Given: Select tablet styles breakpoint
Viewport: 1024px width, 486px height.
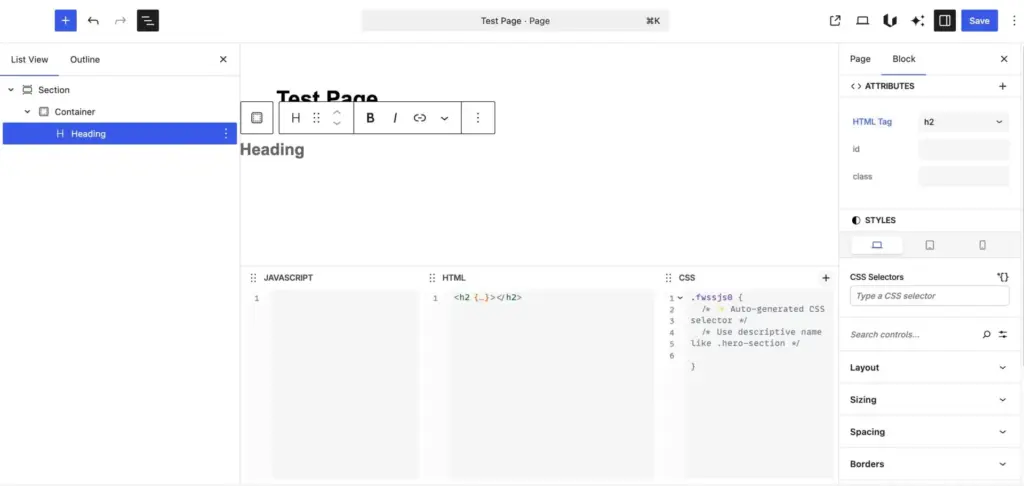Looking at the screenshot, I should [x=929, y=245].
